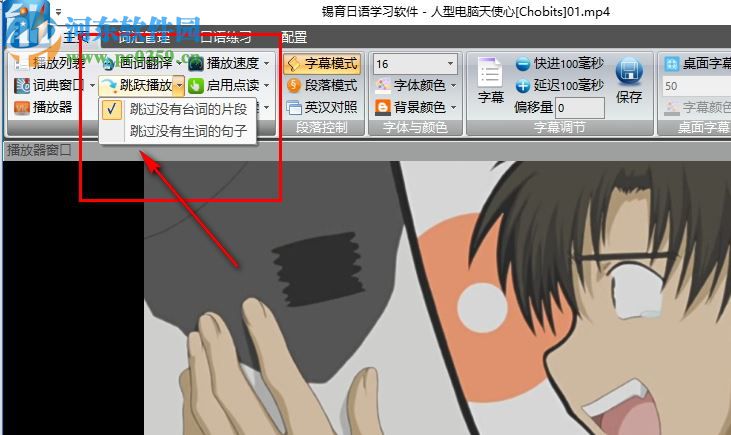Switch to the 口语练习 ribbon tab
The image size is (731, 435).
[226, 37]
